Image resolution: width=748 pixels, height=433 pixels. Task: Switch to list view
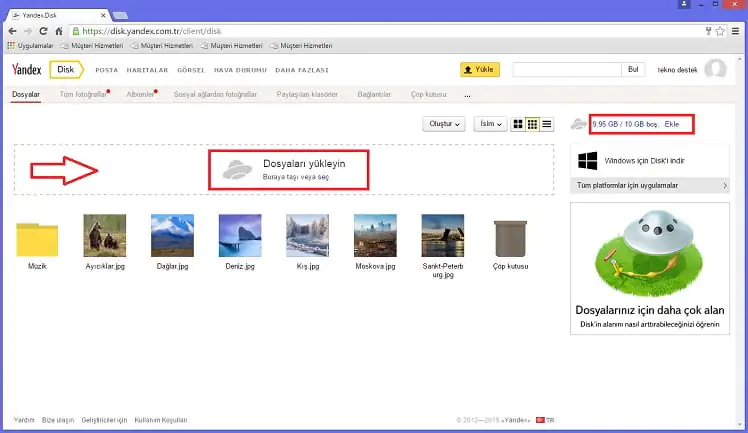point(547,124)
